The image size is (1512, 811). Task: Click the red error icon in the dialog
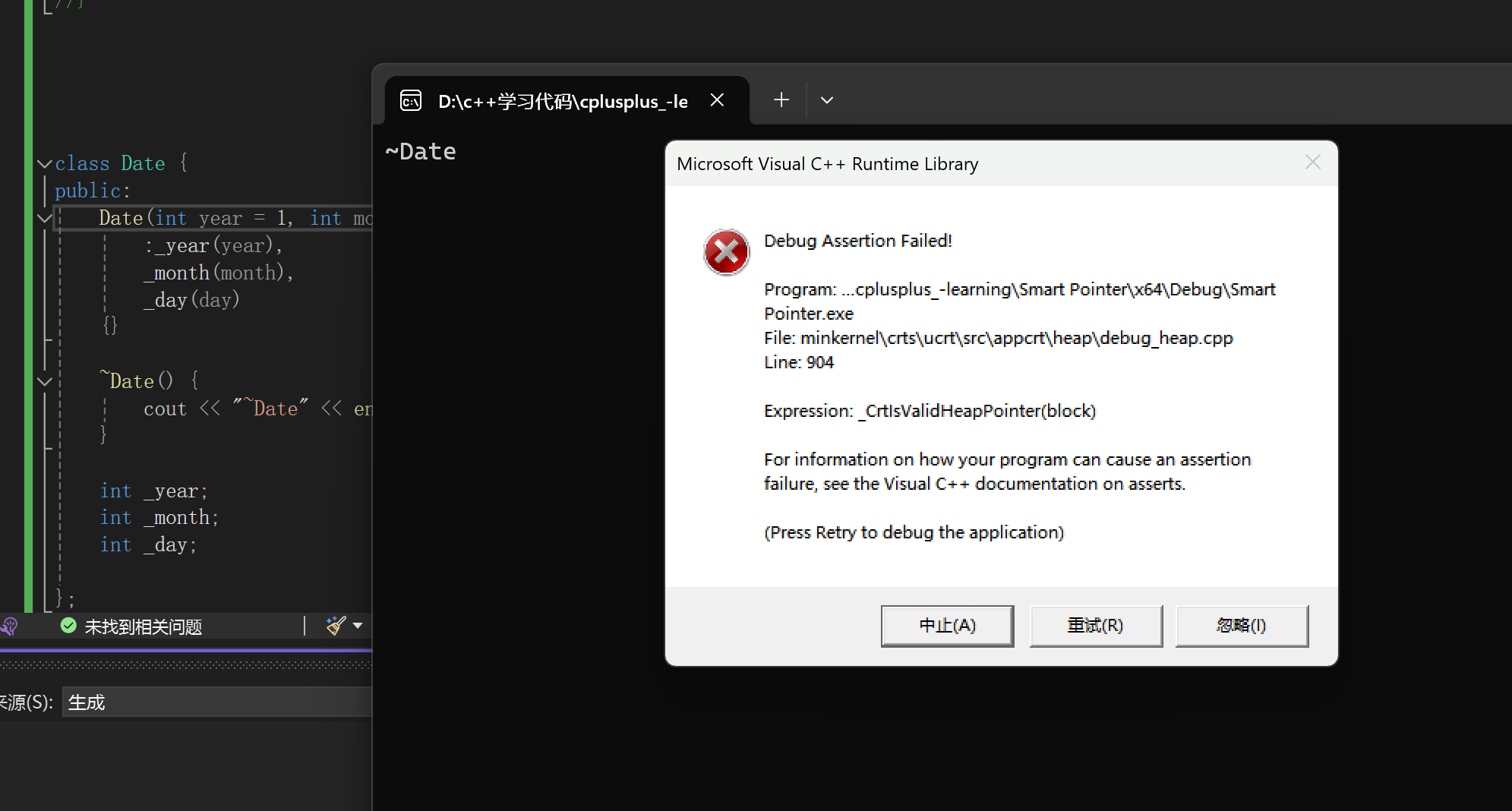click(727, 253)
